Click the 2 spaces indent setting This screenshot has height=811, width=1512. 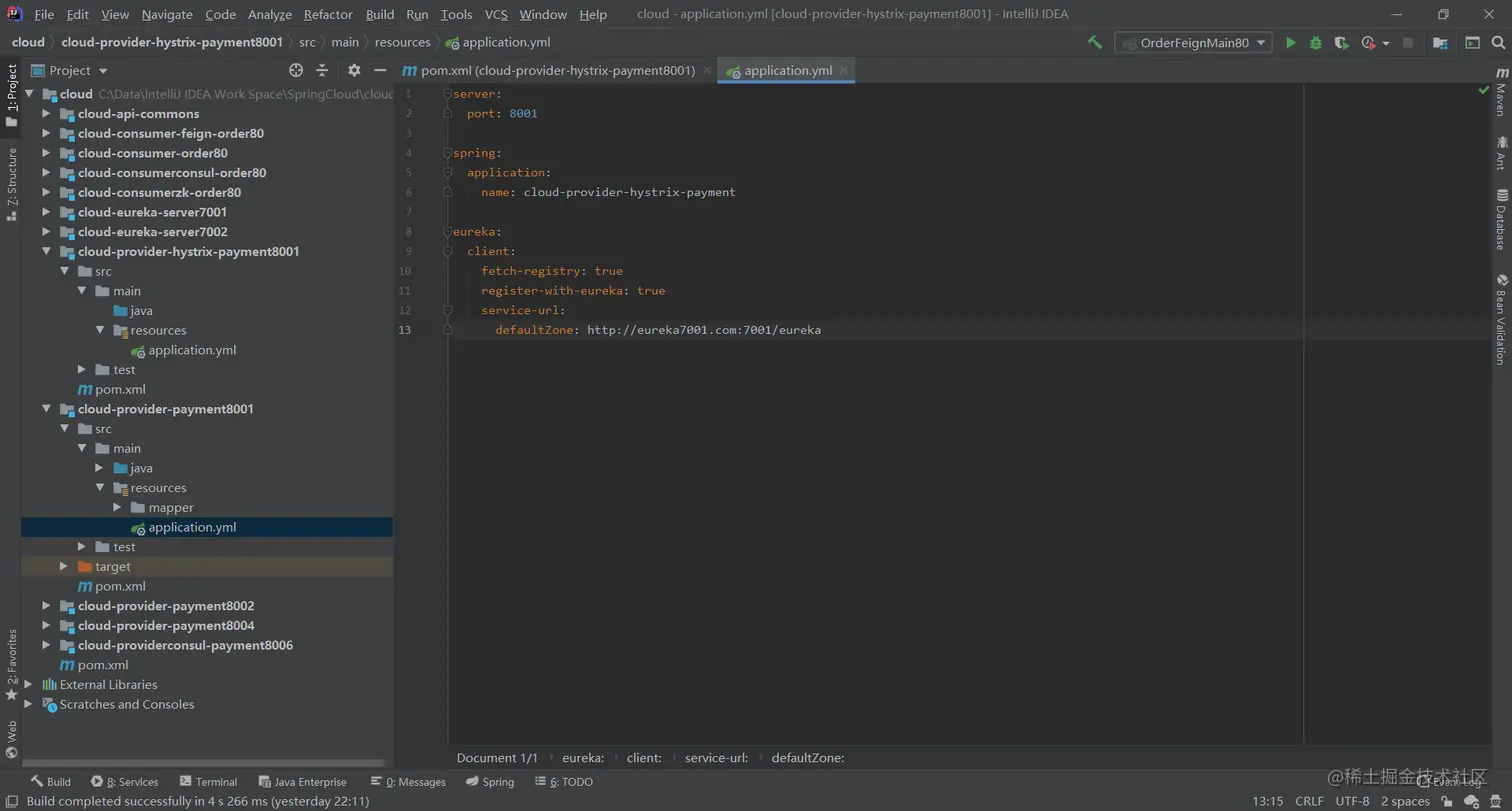pyautogui.click(x=1405, y=801)
